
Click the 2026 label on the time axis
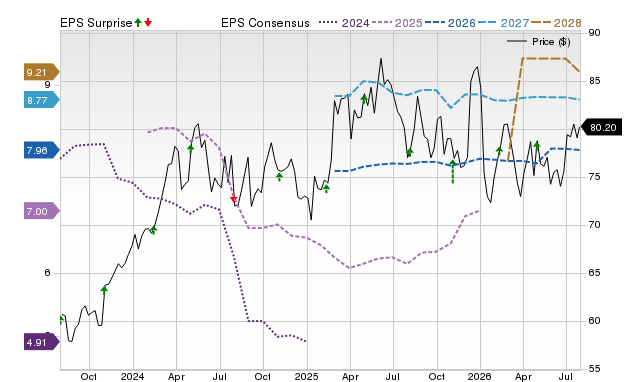(479, 376)
